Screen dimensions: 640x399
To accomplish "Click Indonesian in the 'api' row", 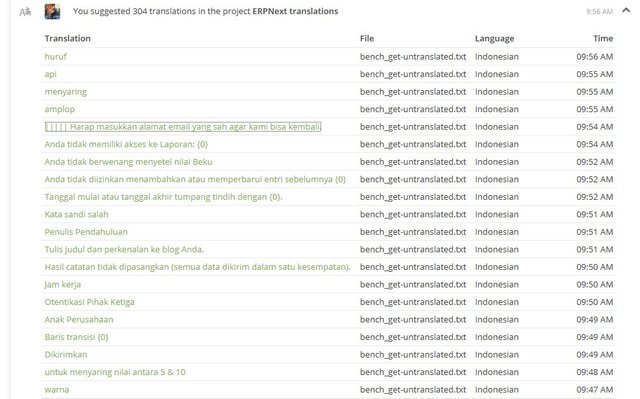I will tap(497, 74).
